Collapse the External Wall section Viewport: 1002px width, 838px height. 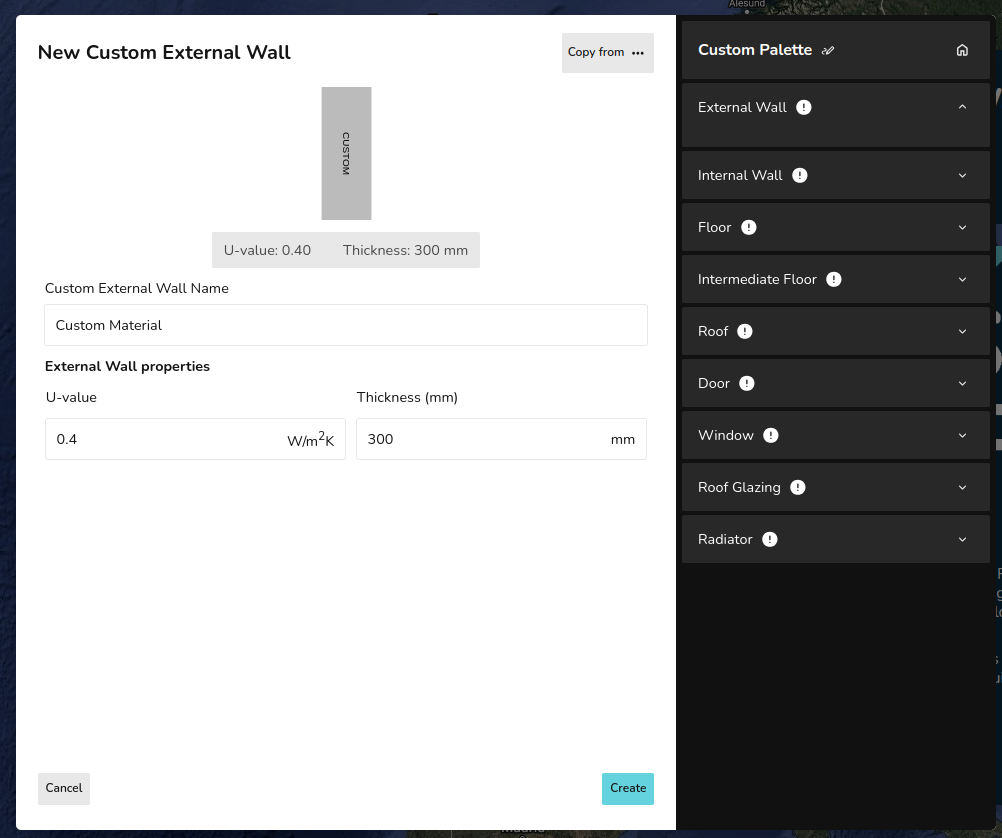962,107
